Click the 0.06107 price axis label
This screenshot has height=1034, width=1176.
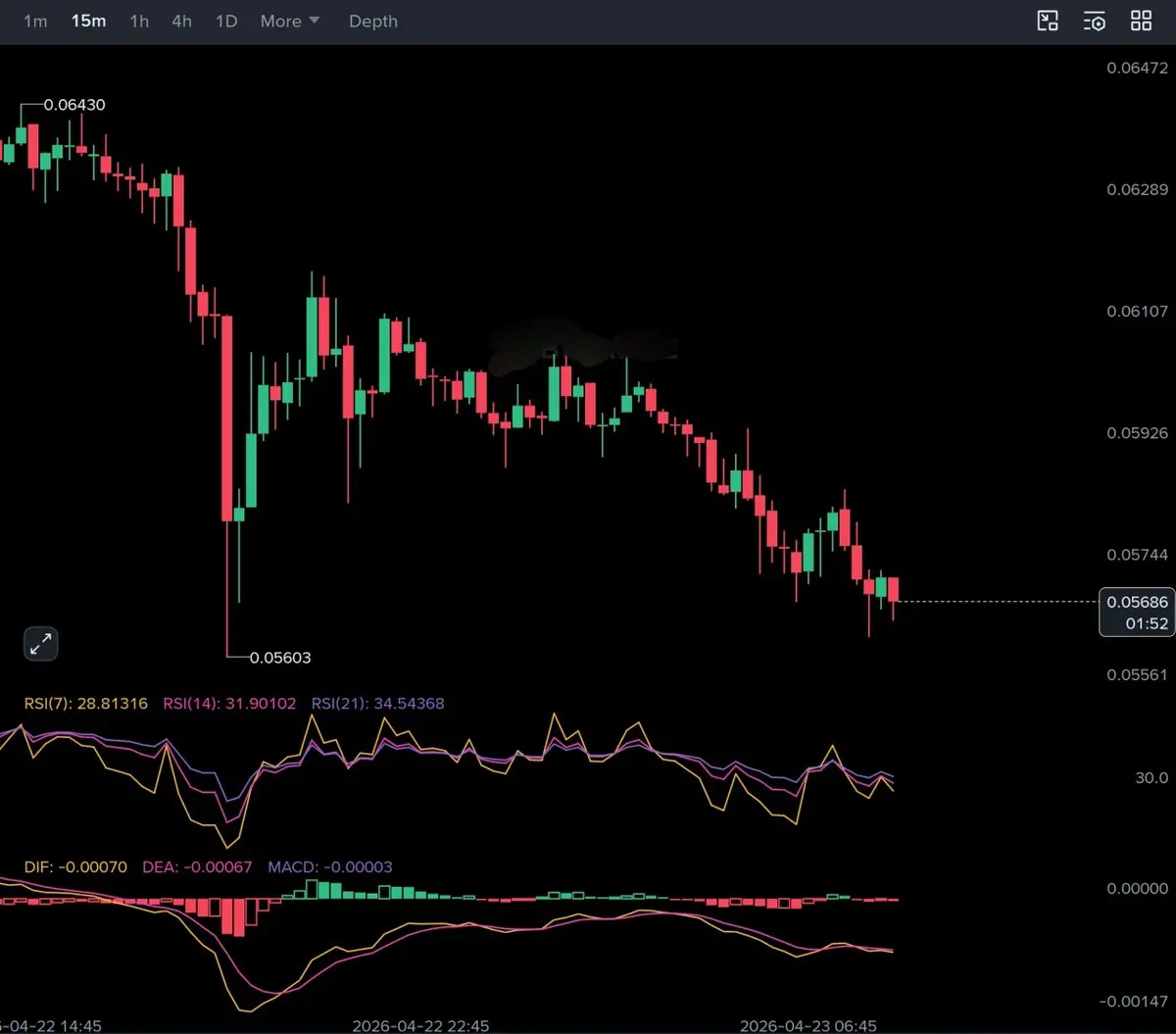tap(1137, 311)
